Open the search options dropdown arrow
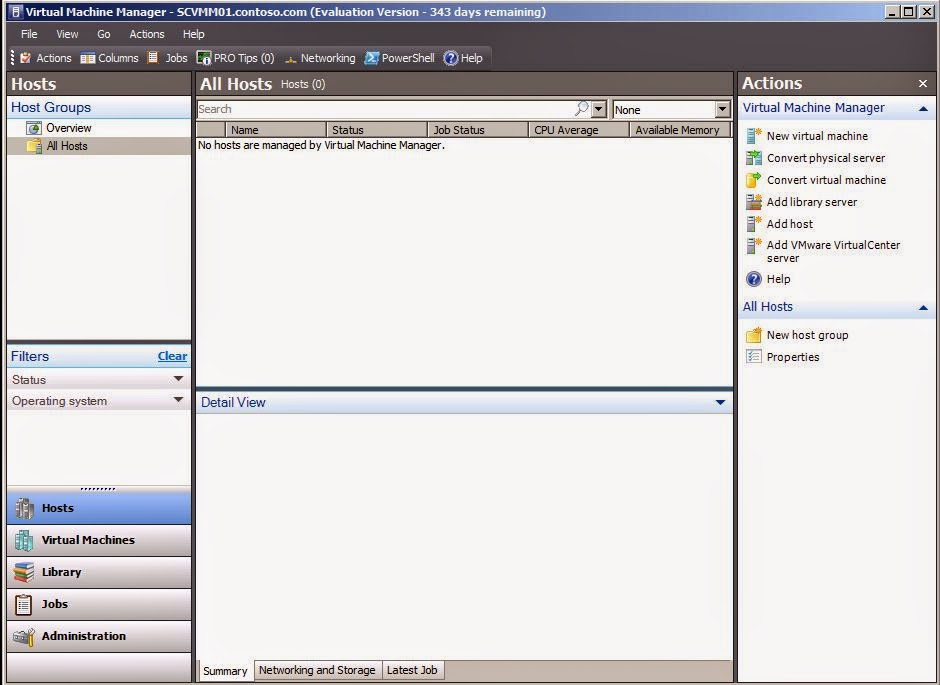Image resolution: width=940 pixels, height=685 pixels. [x=598, y=109]
